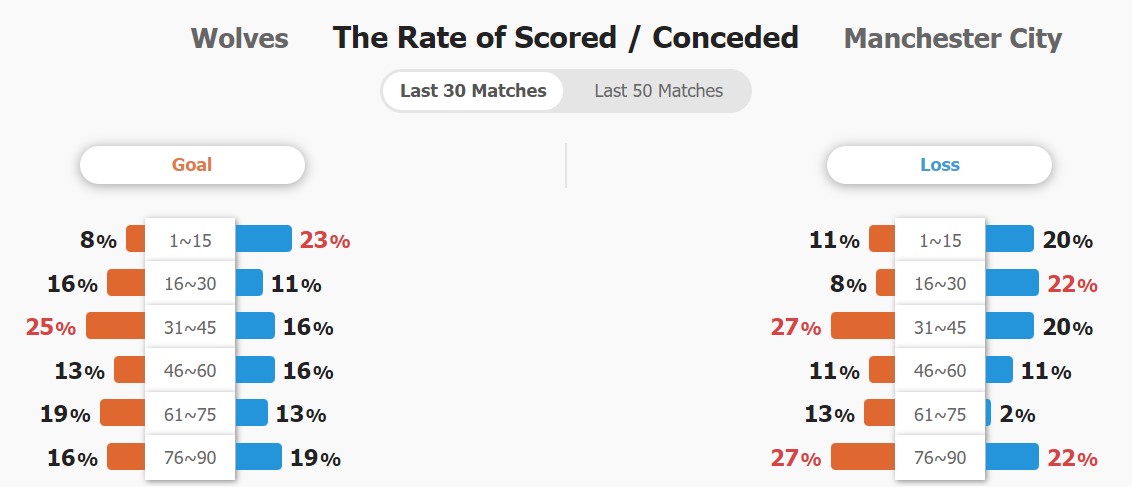Click Loss section 46~60 minute label
The width and height of the screenshot is (1132, 487).
click(x=940, y=371)
